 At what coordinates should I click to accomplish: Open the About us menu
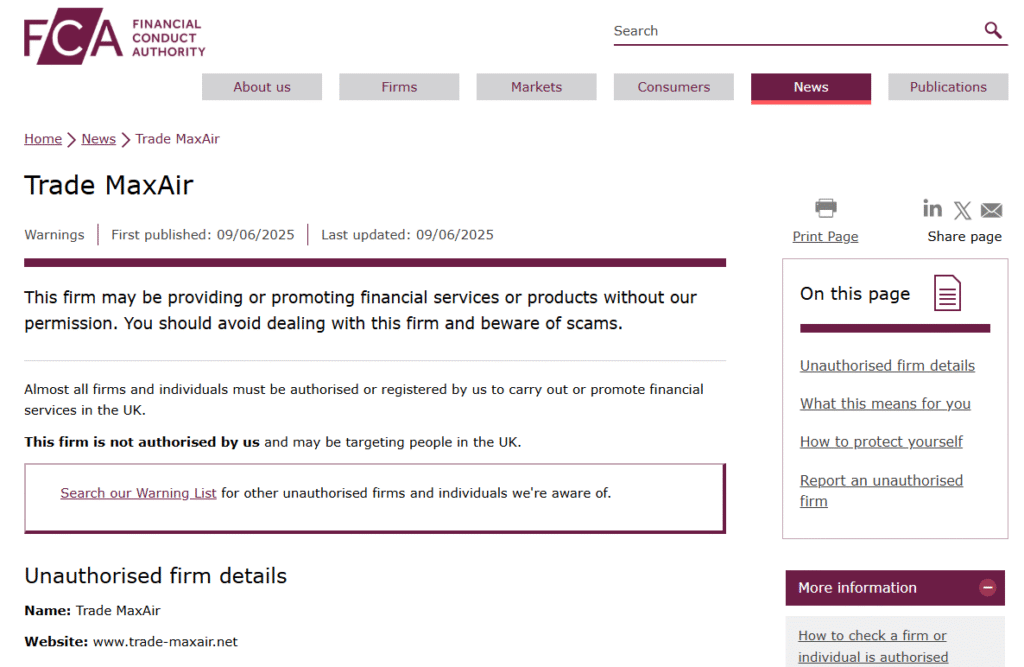pos(262,87)
